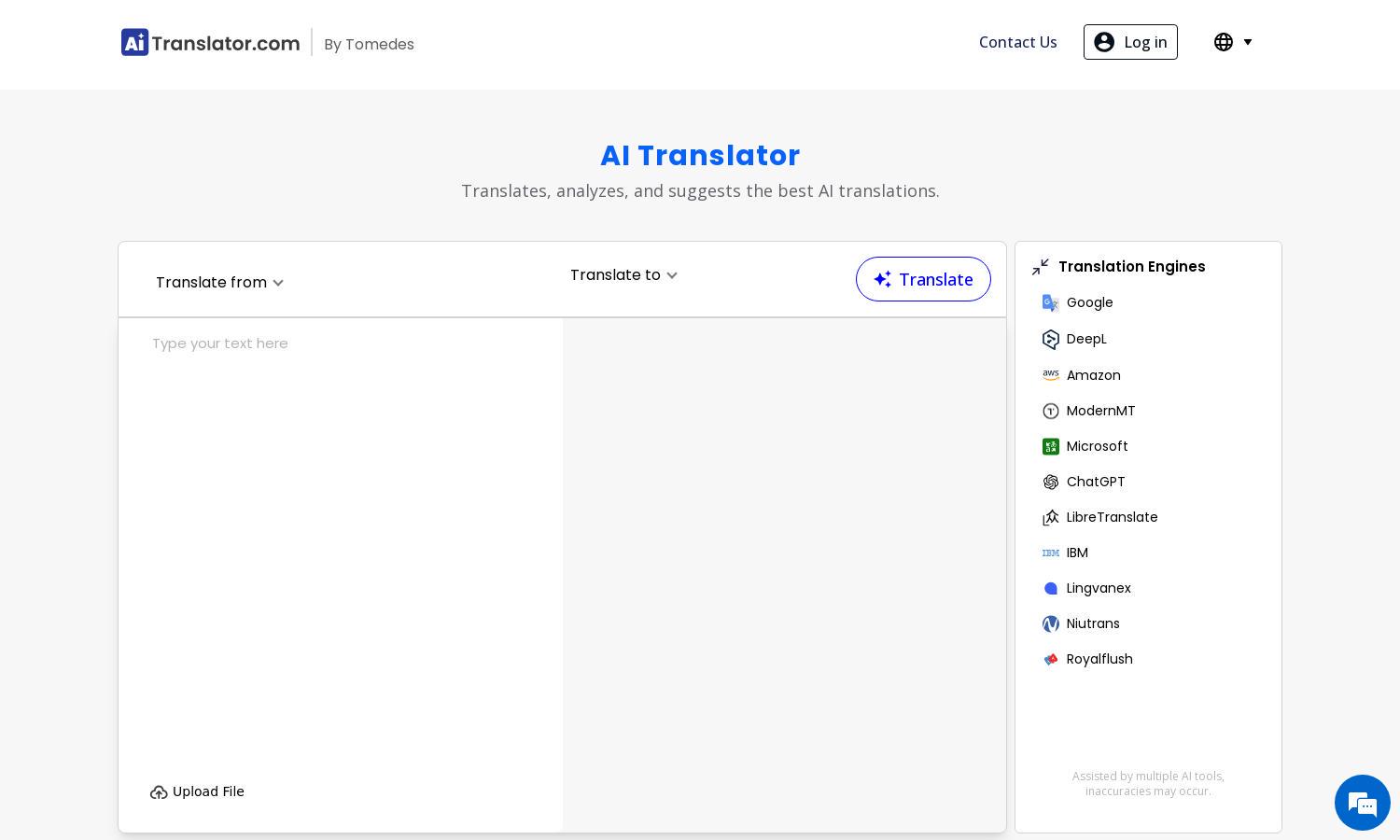Select the Royalflush engine label
This screenshot has width=1400, height=840.
click(1099, 659)
